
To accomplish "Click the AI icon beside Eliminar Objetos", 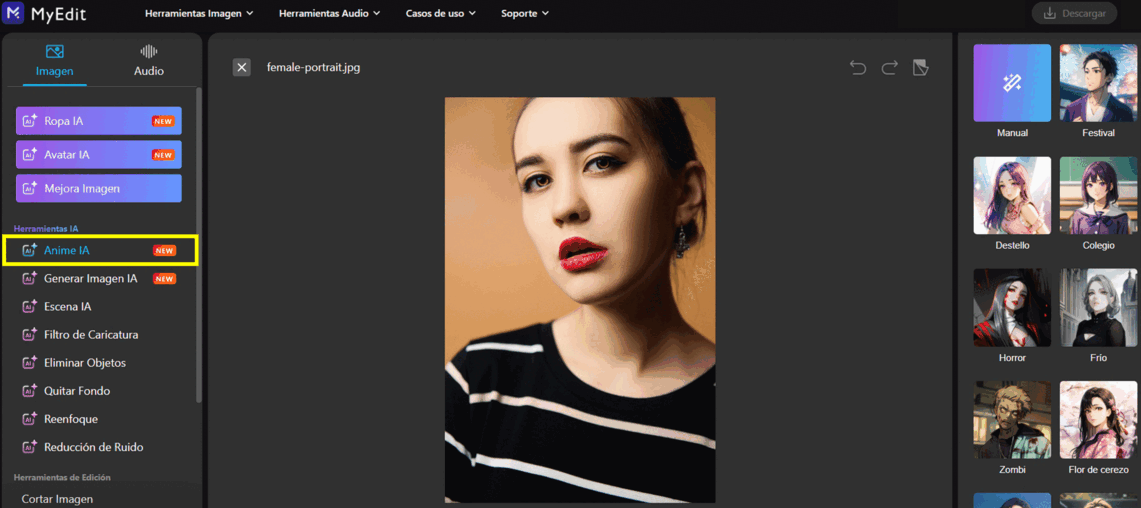I will coord(30,362).
